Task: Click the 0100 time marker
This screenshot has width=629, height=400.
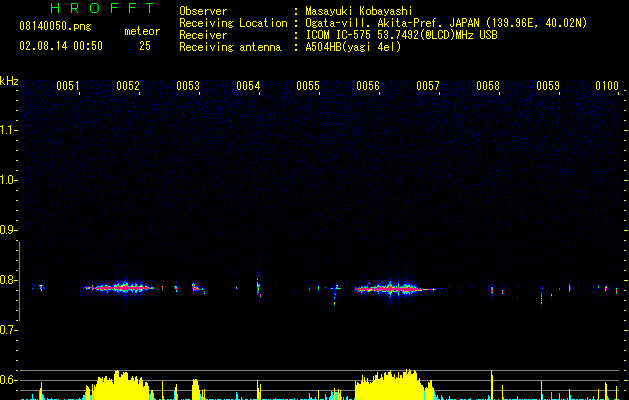Action: (607, 86)
